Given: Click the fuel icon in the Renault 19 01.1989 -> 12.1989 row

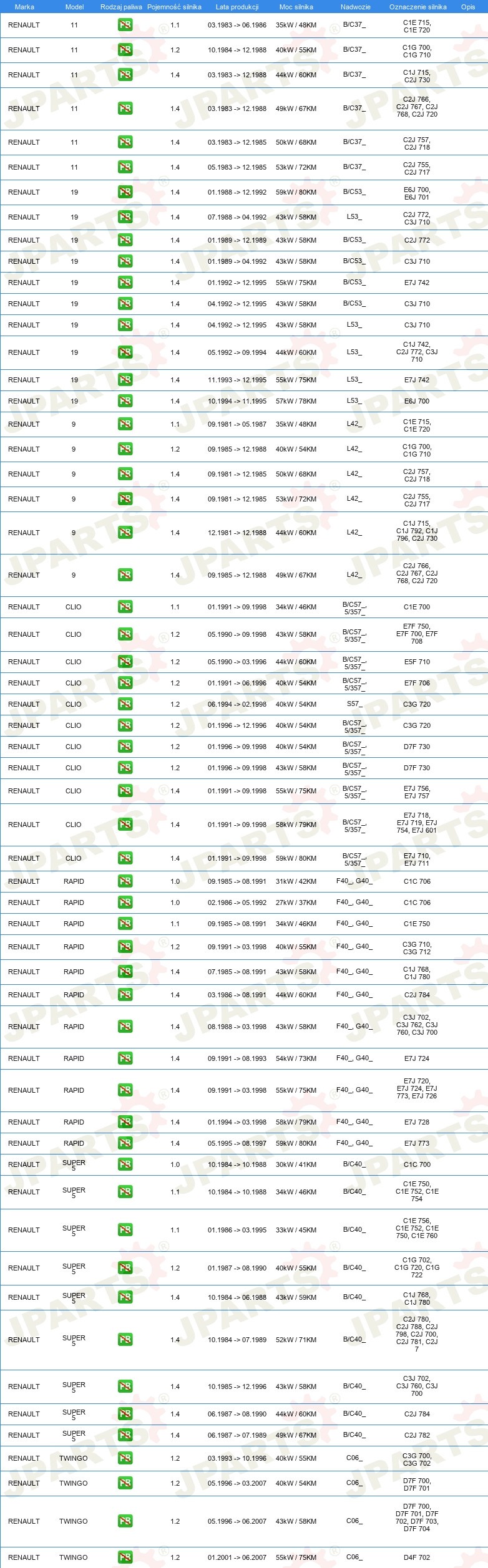Looking at the screenshot, I should coord(125,240).
